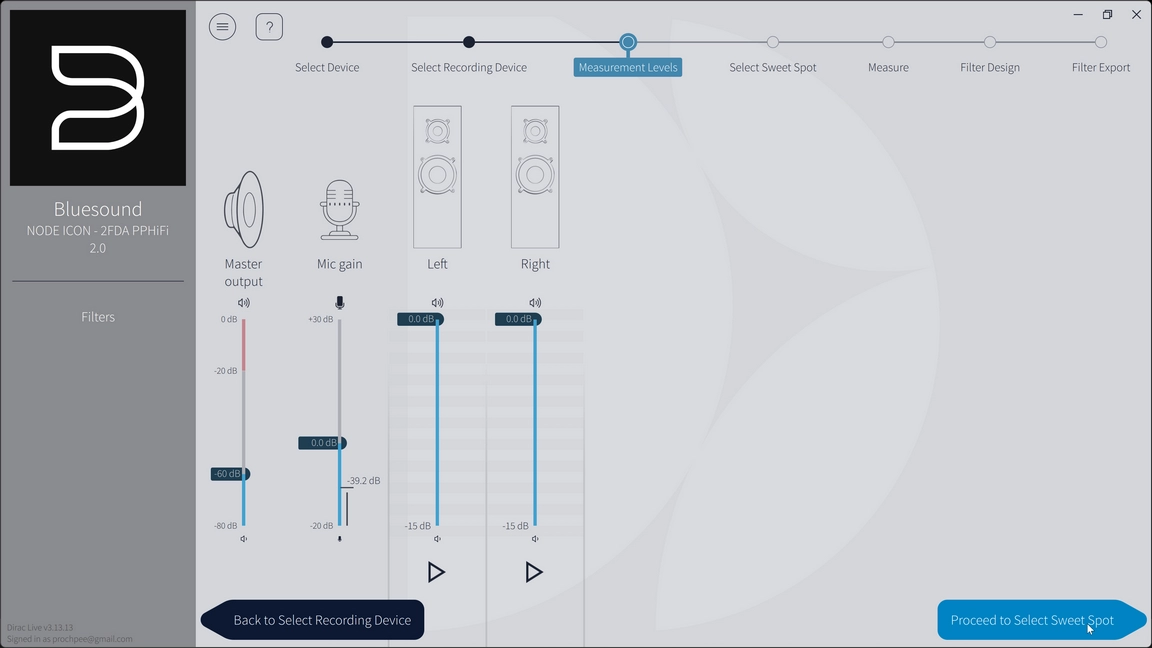Click the Master output -60 dB slider handle

click(x=230, y=474)
